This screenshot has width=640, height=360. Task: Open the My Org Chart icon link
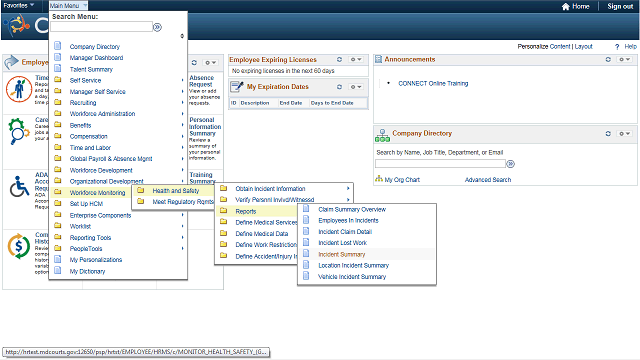pyautogui.click(x=379, y=179)
